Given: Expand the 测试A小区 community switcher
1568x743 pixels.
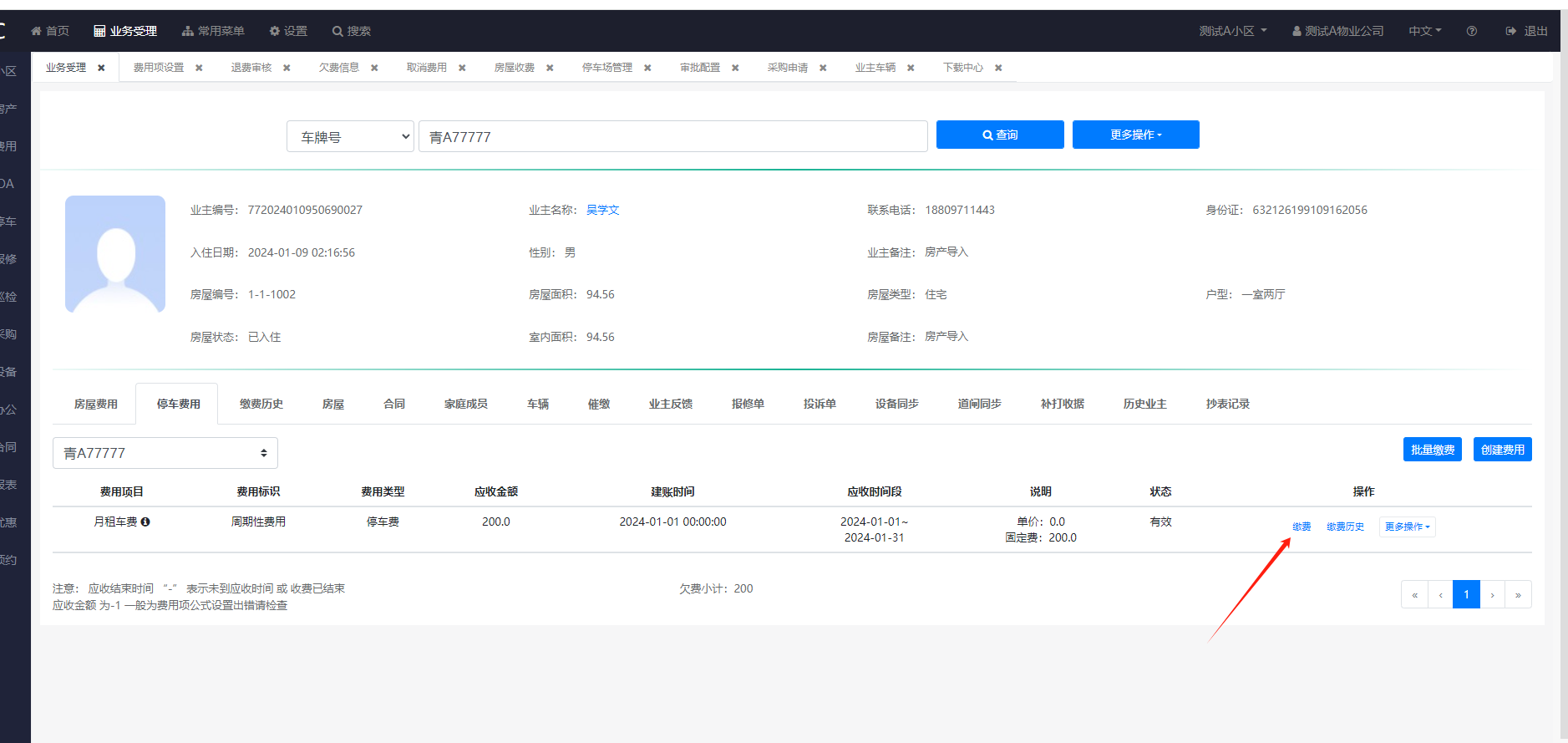Looking at the screenshot, I should click(1233, 31).
